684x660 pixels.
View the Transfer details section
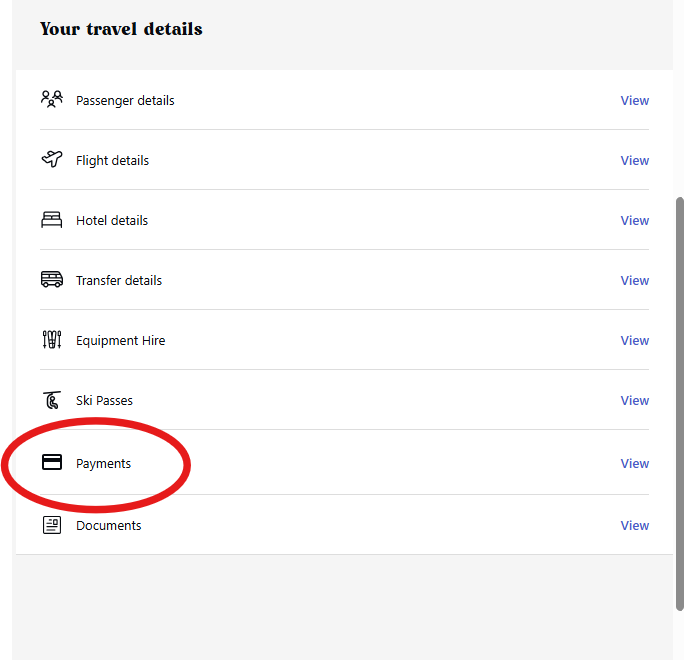coord(635,280)
